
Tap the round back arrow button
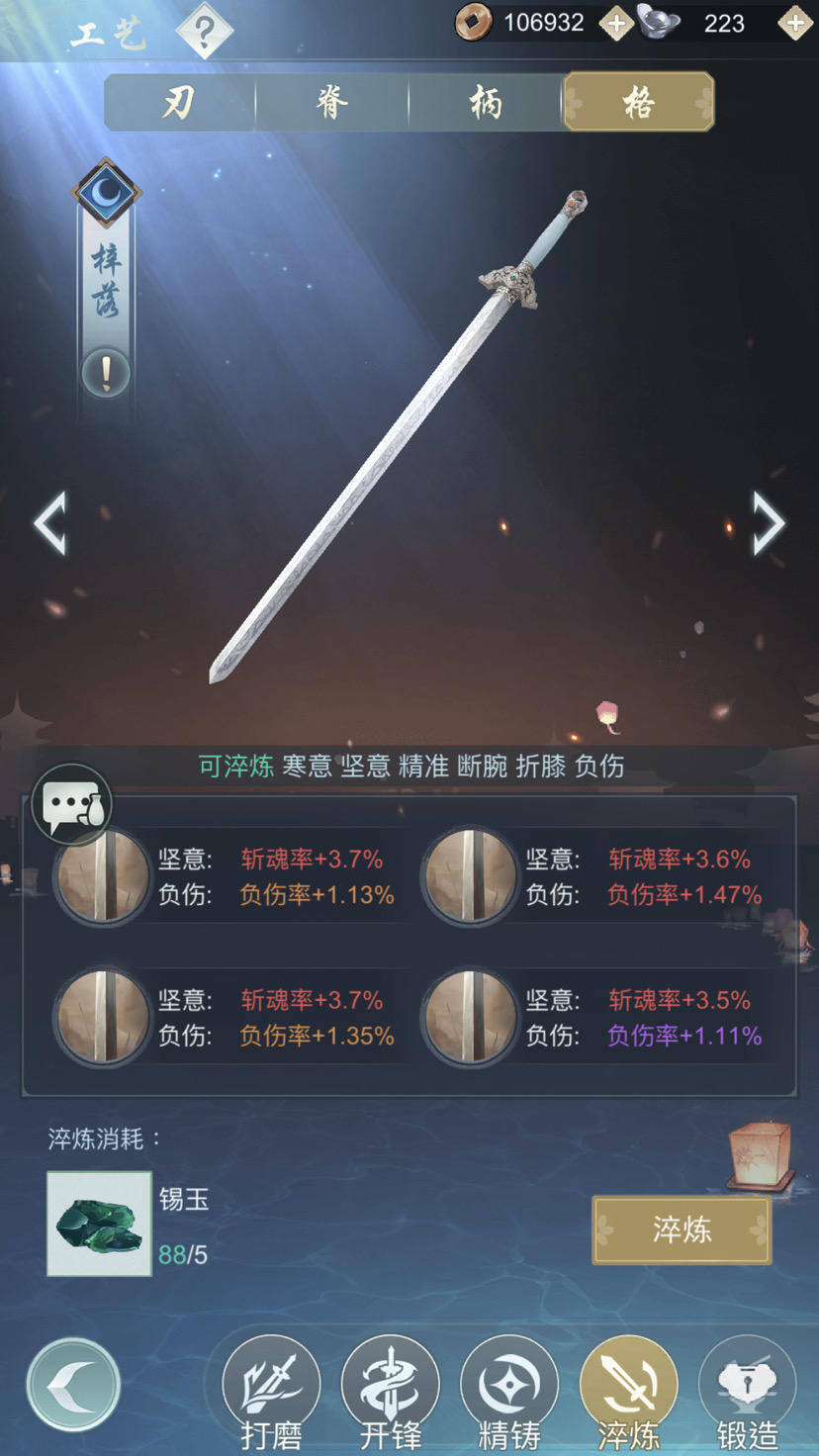pyautogui.click(x=74, y=1385)
